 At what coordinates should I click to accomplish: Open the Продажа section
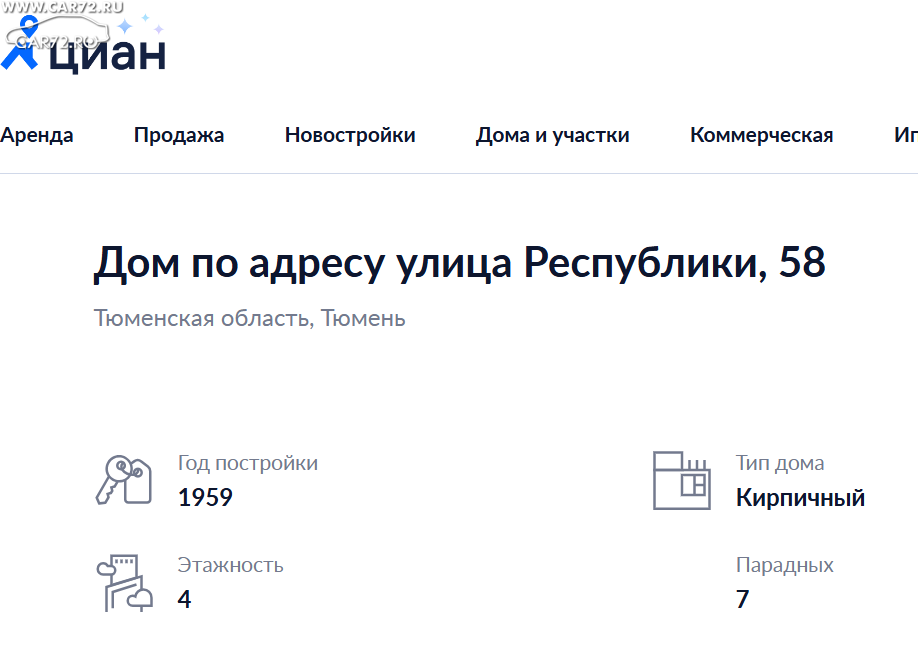(179, 136)
